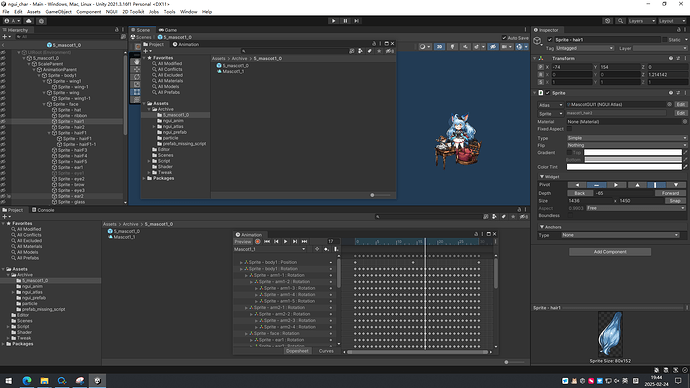This screenshot has height=388, width=690.
Task: Click the Step forward button in toolbar
Action: click(356, 21)
